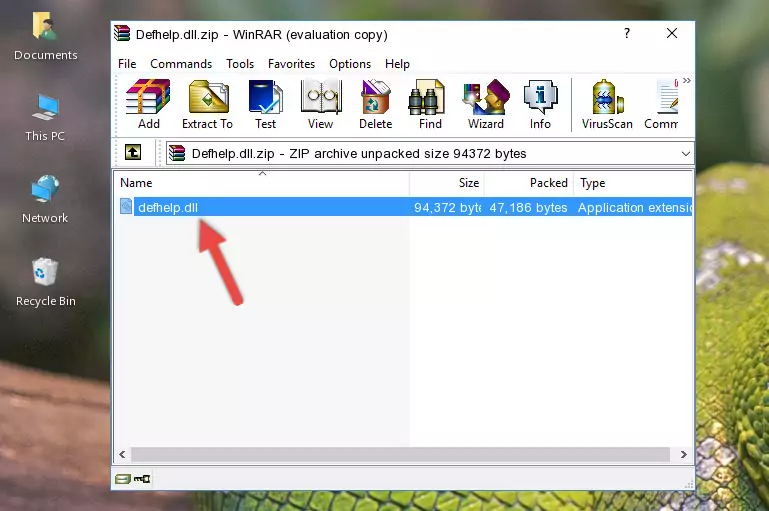This screenshot has height=511, width=769.
Task: Open the Find binoculars tool
Action: coord(430,104)
